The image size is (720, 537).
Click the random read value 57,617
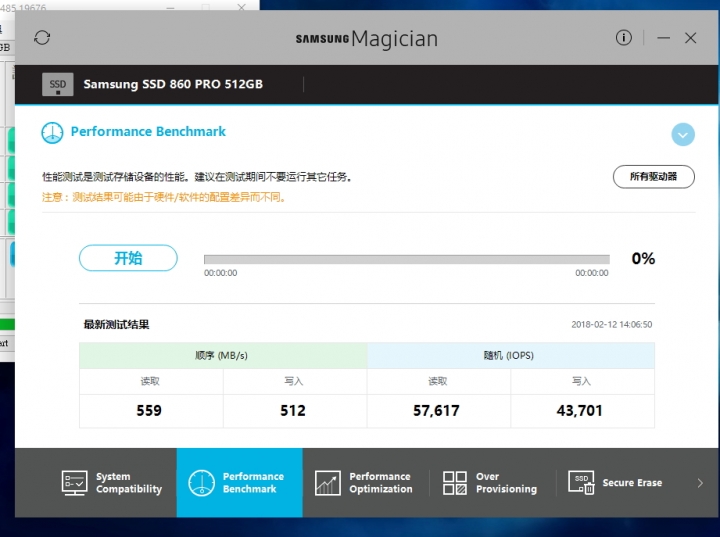click(436, 410)
